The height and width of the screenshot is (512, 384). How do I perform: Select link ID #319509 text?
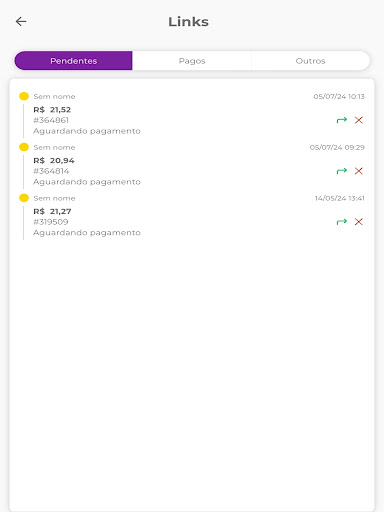pyautogui.click(x=51, y=222)
